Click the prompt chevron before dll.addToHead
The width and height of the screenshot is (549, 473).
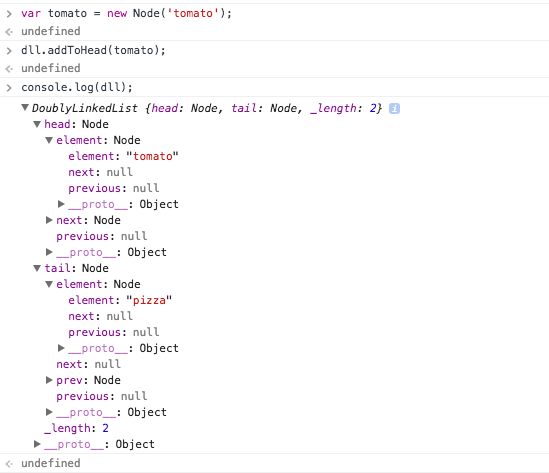tap(9, 50)
